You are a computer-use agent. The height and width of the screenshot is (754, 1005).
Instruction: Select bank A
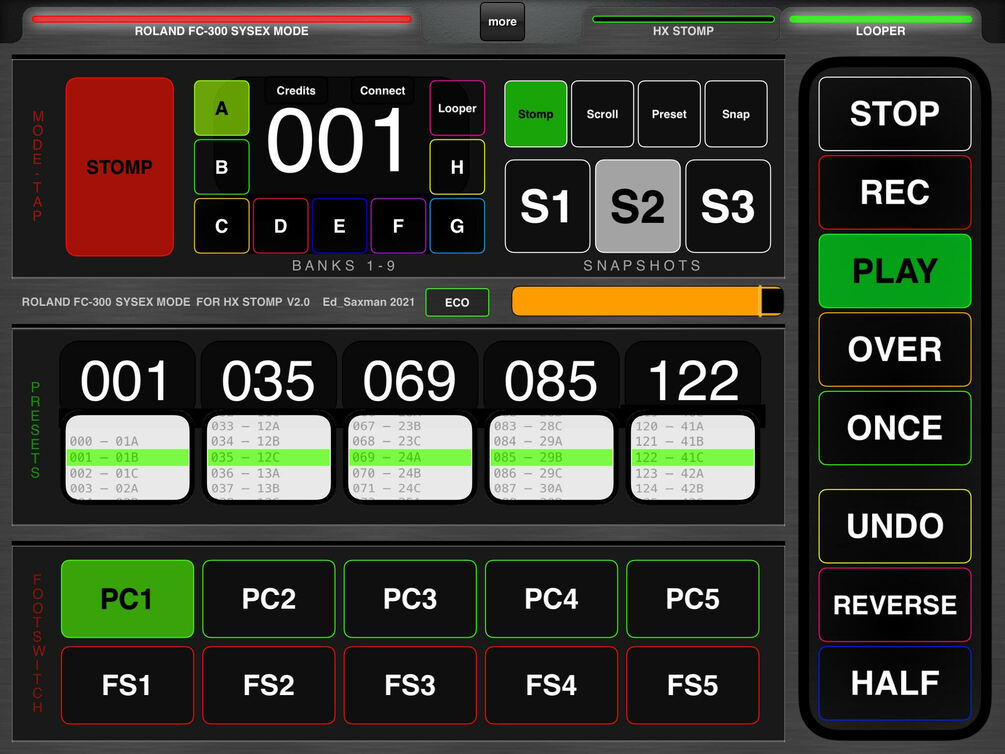[222, 108]
